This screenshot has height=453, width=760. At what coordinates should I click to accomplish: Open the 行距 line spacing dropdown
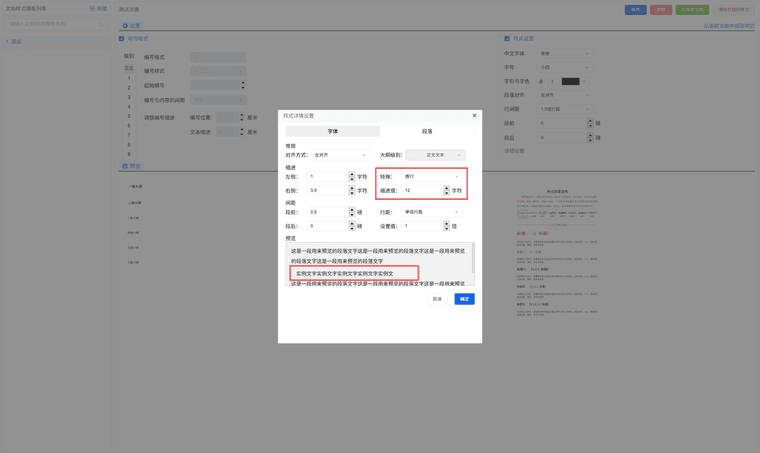pos(431,212)
